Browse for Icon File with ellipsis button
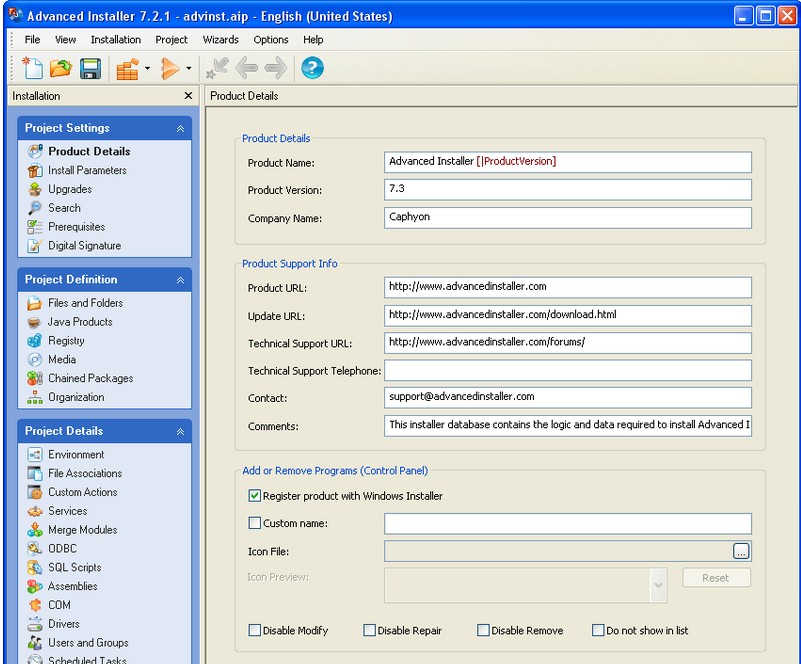 pyautogui.click(x=741, y=551)
